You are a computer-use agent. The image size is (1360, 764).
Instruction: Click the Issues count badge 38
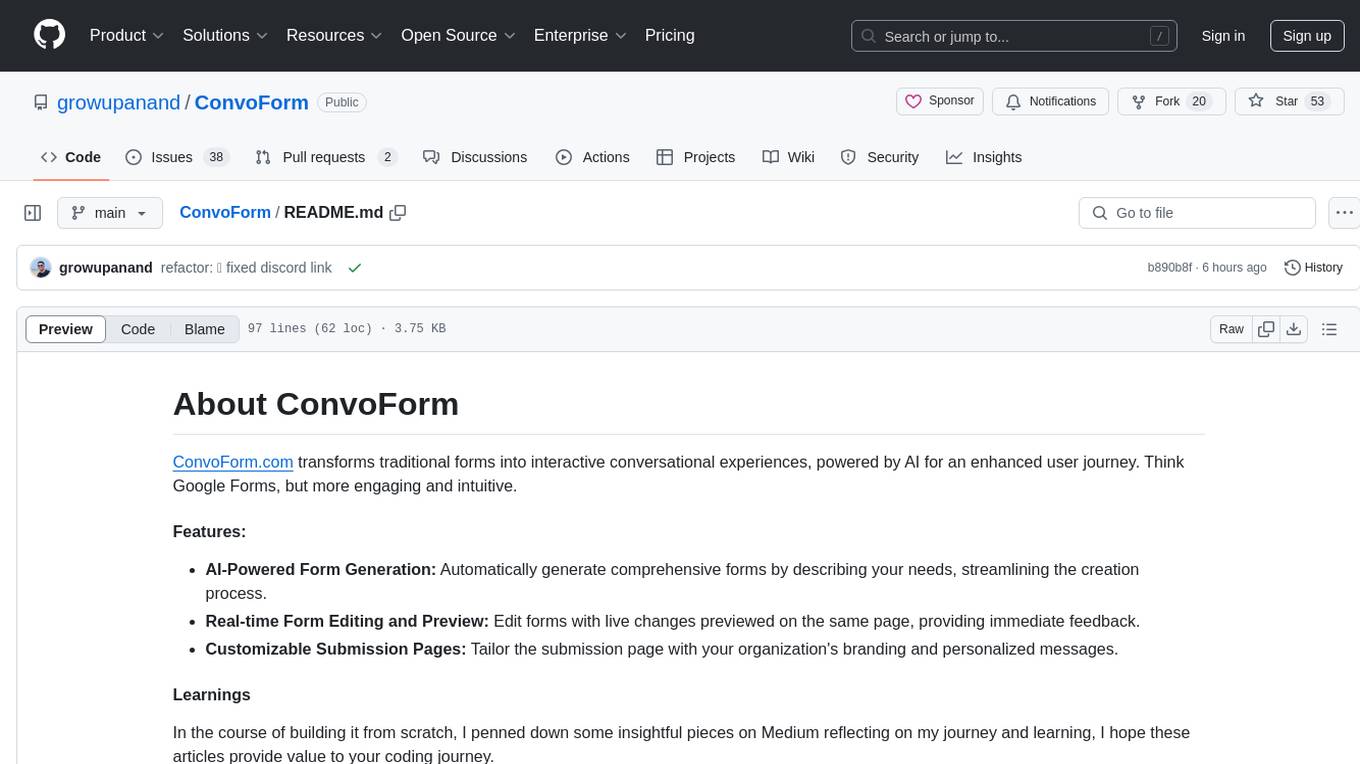(x=215, y=157)
